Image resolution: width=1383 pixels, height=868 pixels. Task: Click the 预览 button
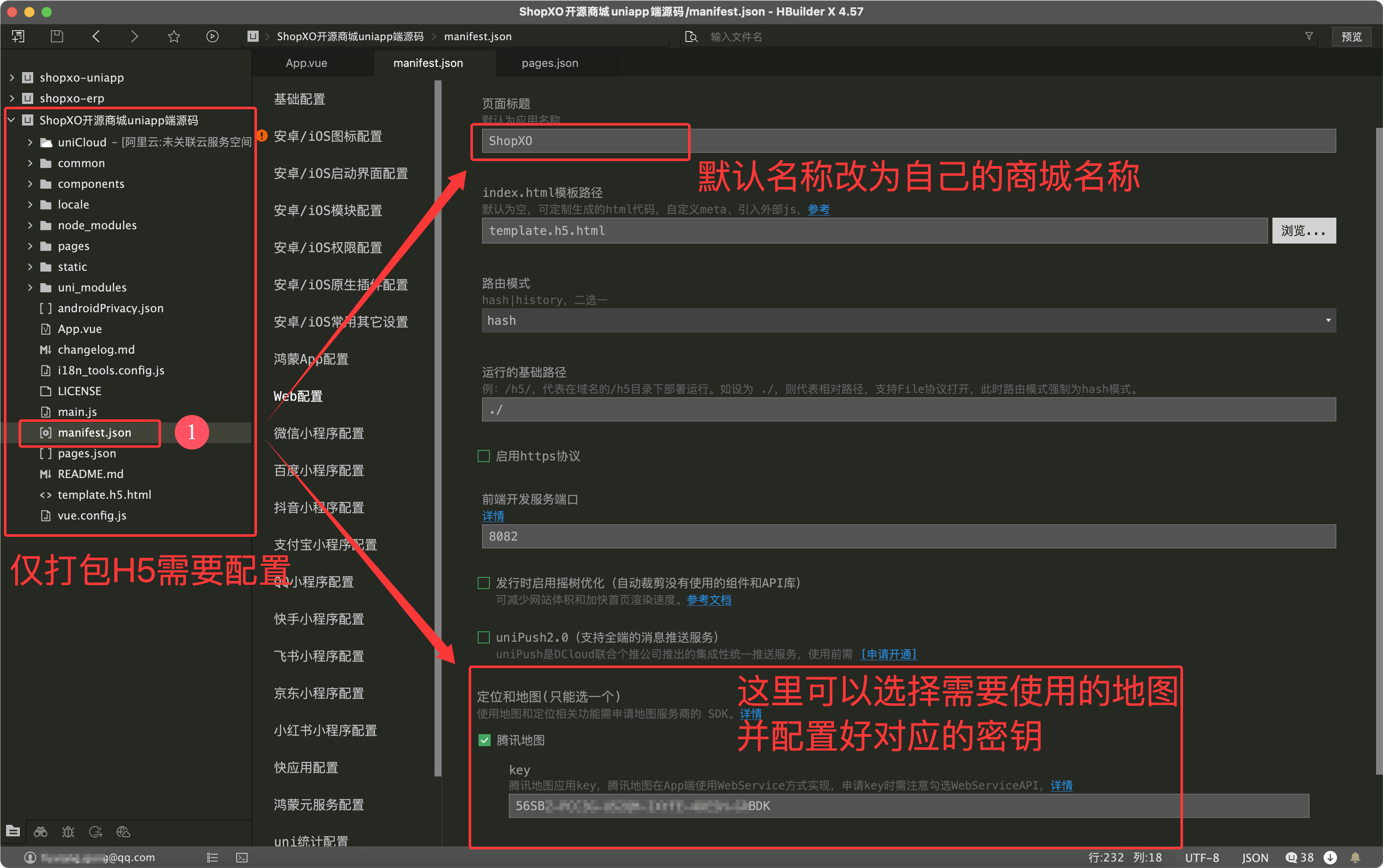1351,36
